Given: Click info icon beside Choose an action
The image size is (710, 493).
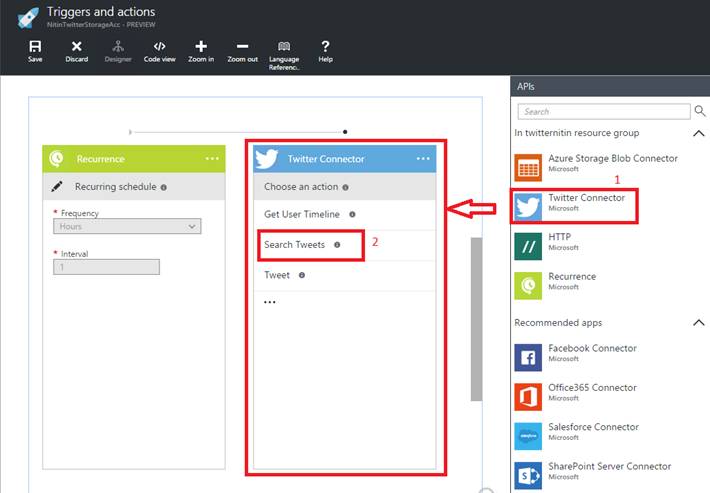Looking at the screenshot, I should tap(345, 187).
